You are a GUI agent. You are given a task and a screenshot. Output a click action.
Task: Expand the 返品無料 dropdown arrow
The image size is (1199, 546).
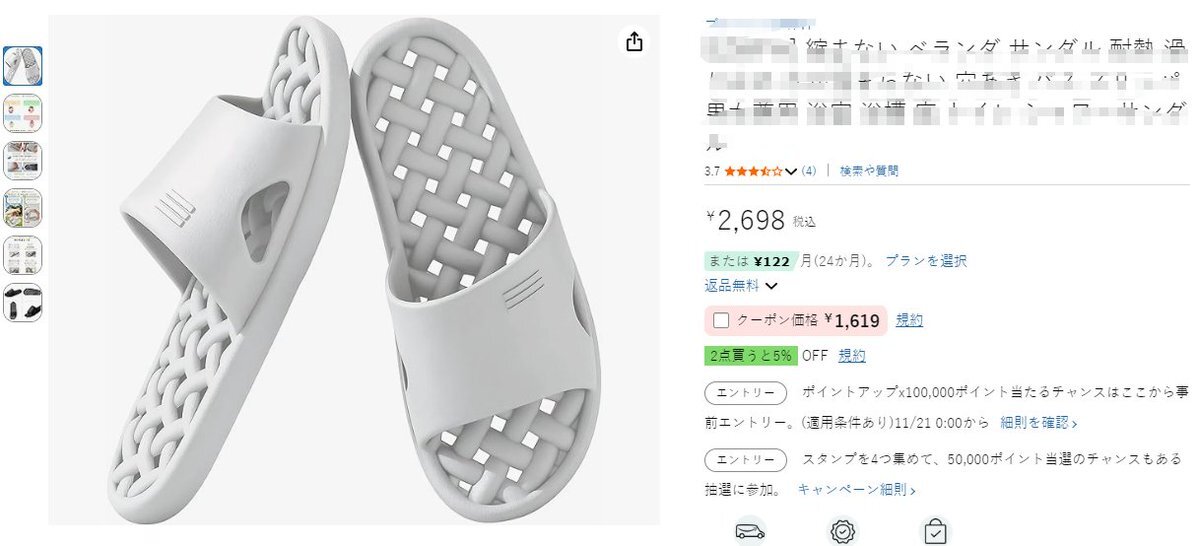tap(771, 286)
